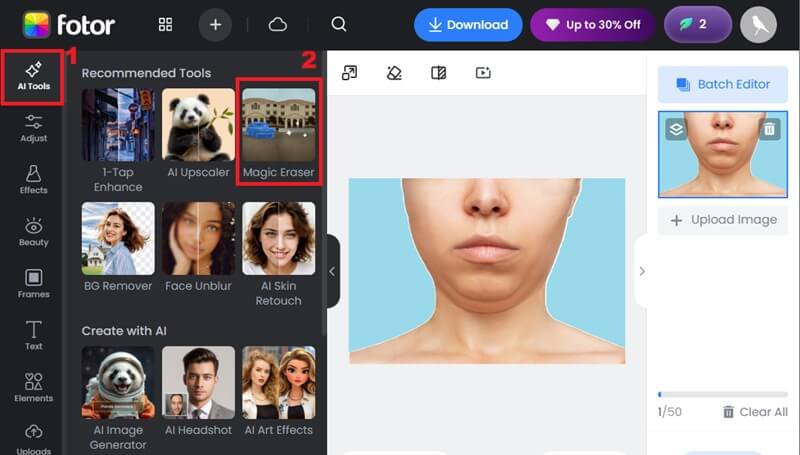Open the Adjust panel in sidebar

tap(33, 127)
